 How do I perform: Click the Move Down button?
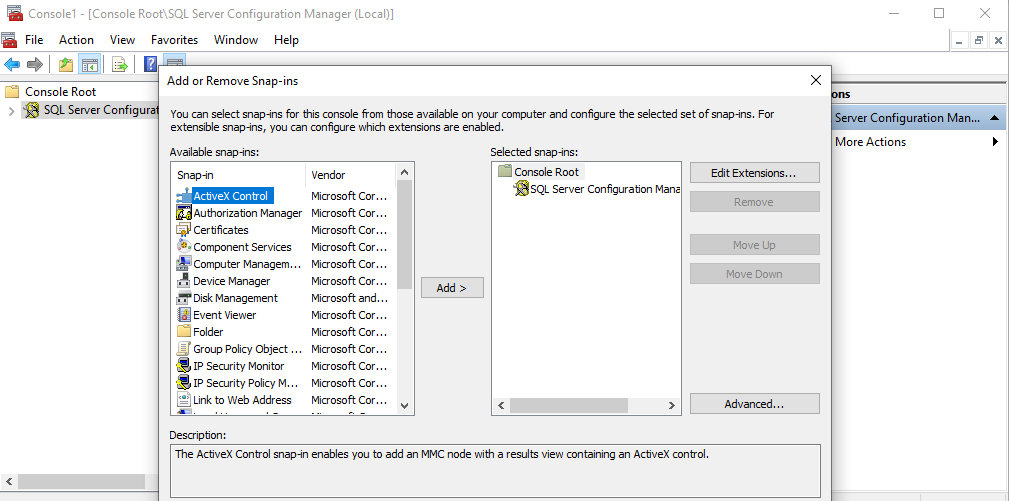click(x=754, y=274)
